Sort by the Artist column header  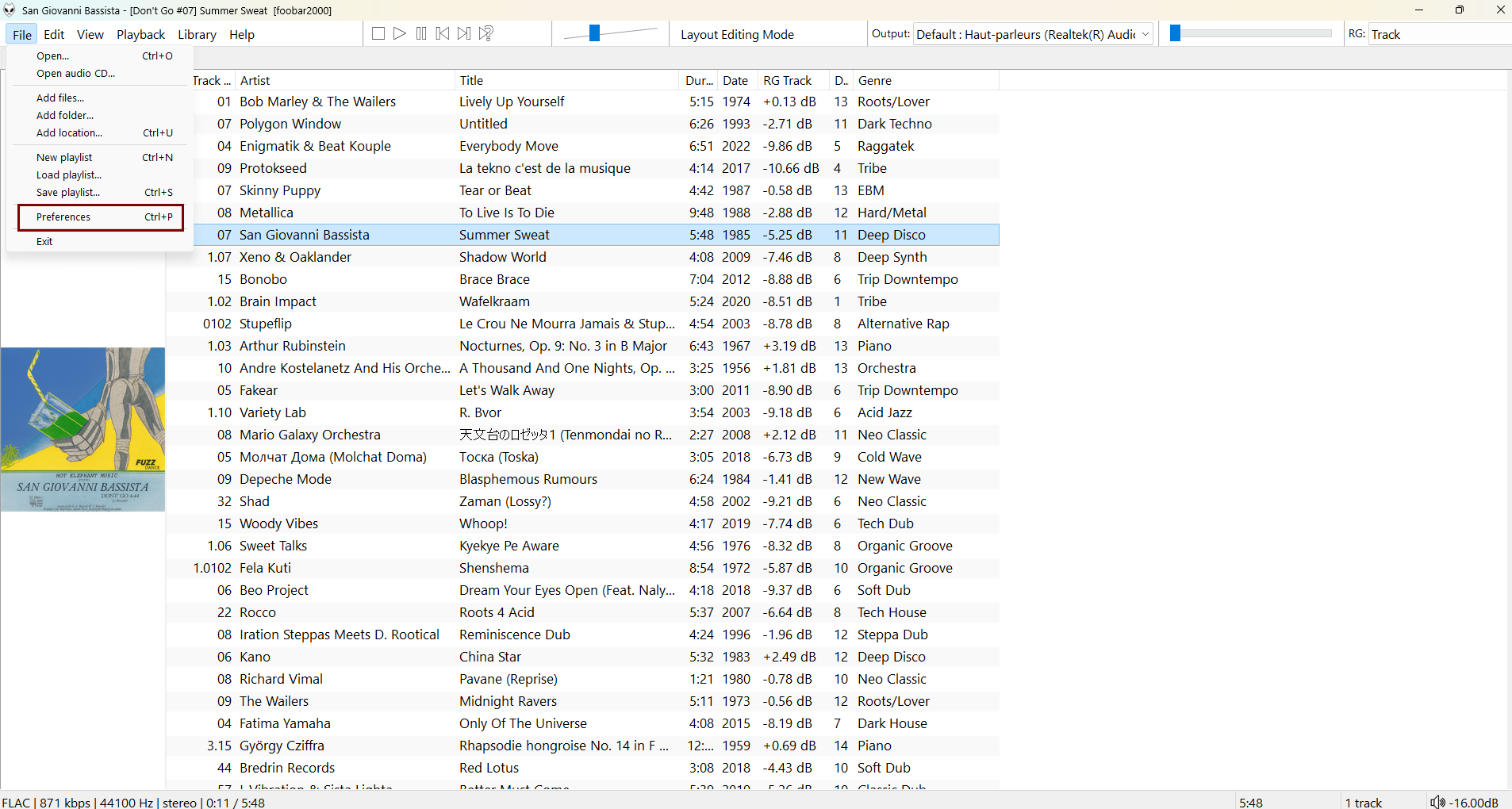click(345, 80)
